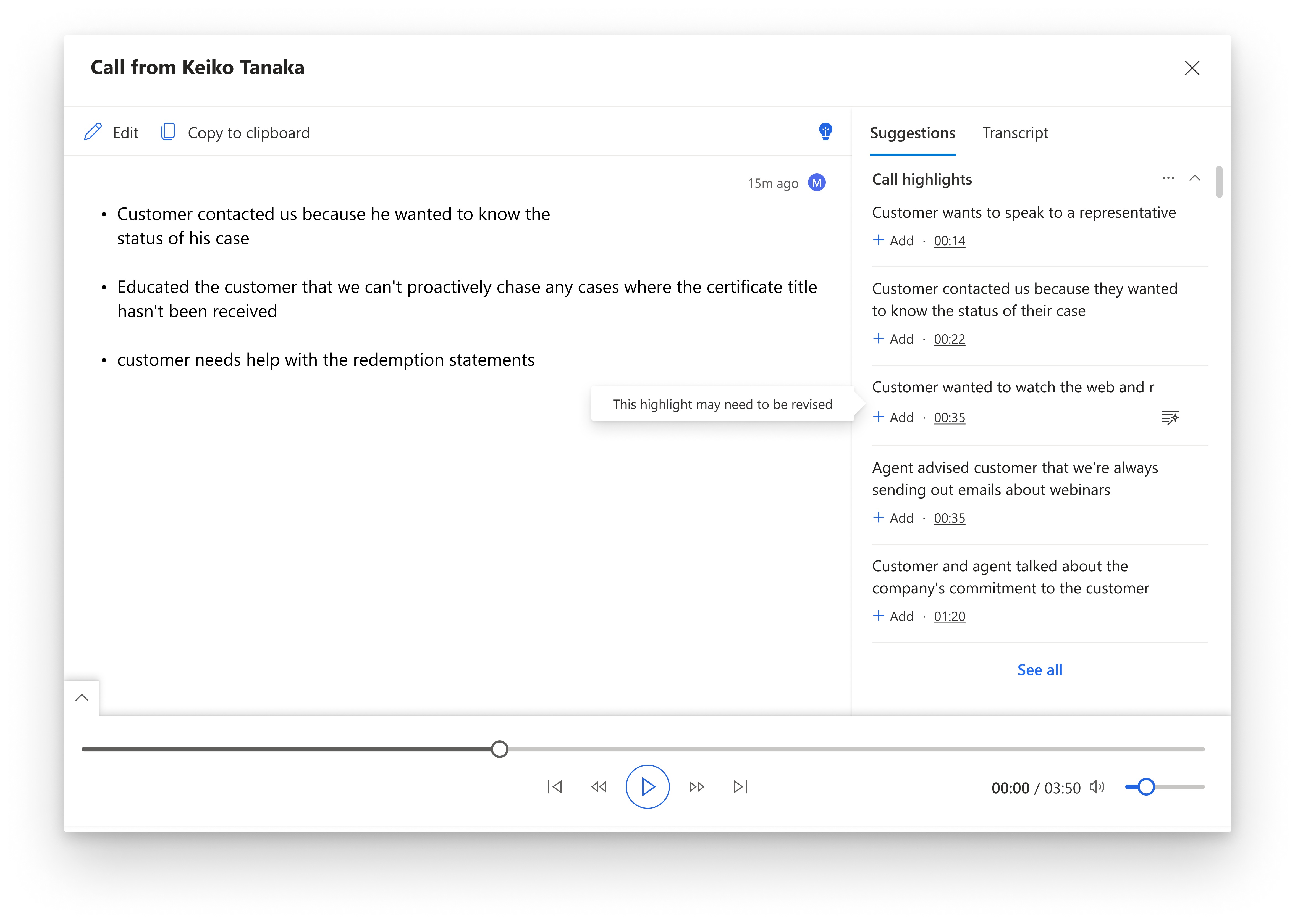
Task: Skip to previous track start
Action: [555, 787]
